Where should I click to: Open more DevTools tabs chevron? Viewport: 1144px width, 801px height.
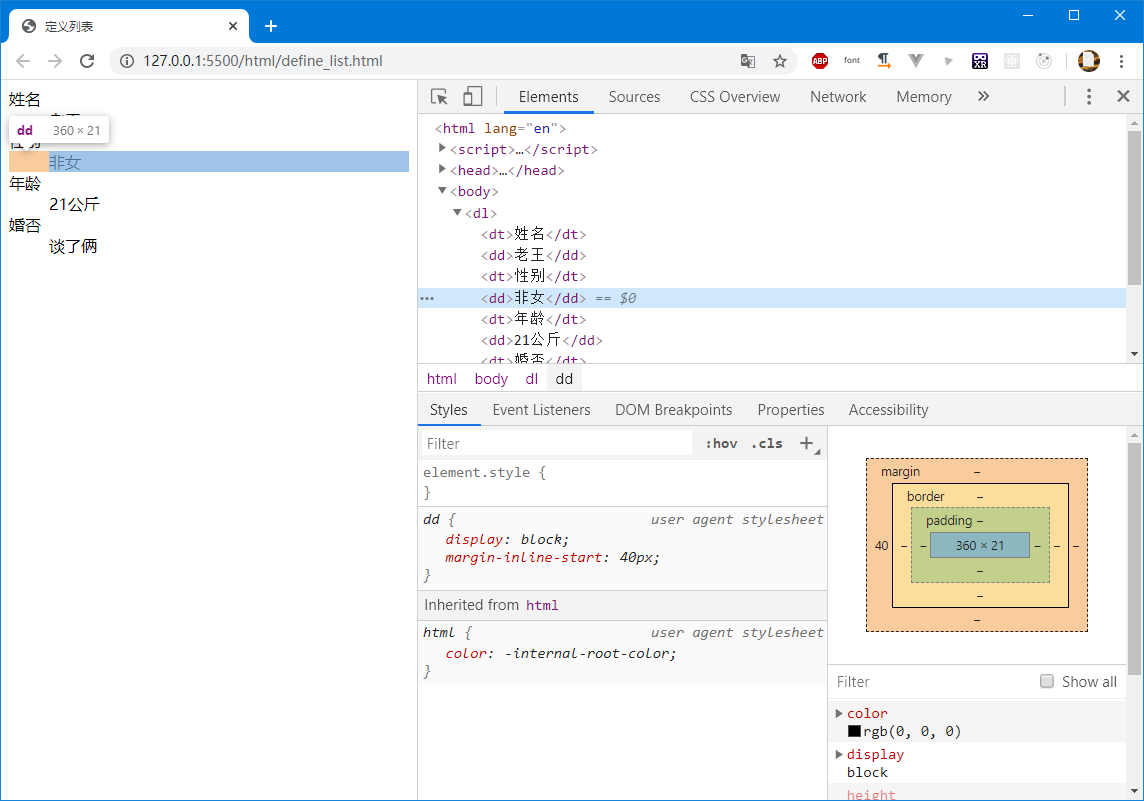(x=983, y=96)
